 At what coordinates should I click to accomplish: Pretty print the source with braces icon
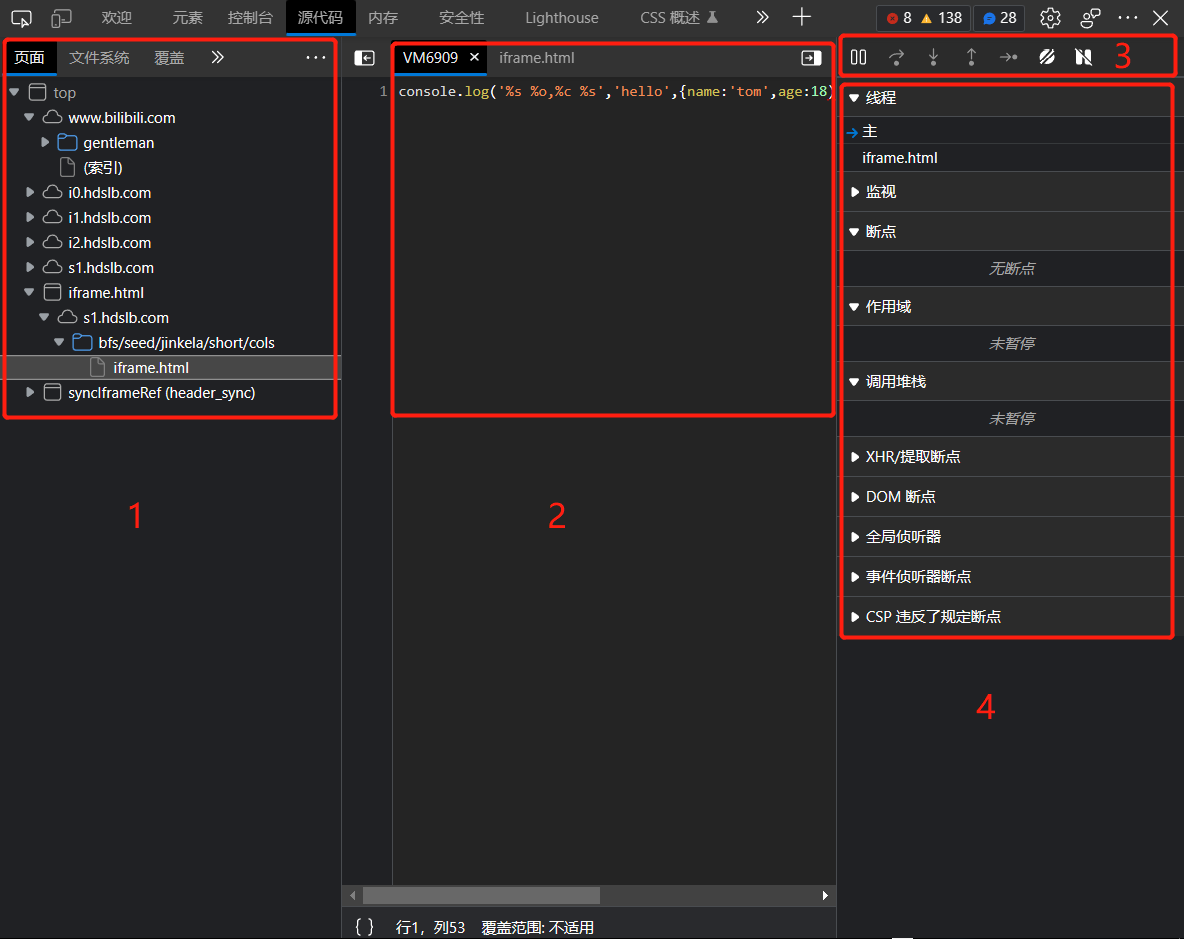[x=364, y=927]
